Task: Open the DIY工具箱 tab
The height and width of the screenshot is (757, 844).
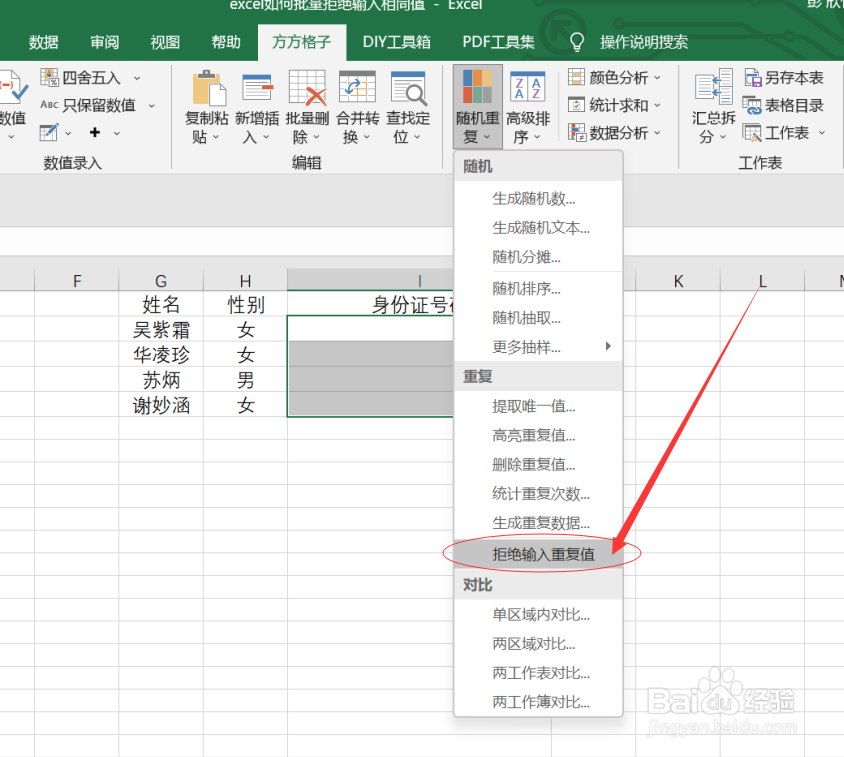Action: pos(397,42)
